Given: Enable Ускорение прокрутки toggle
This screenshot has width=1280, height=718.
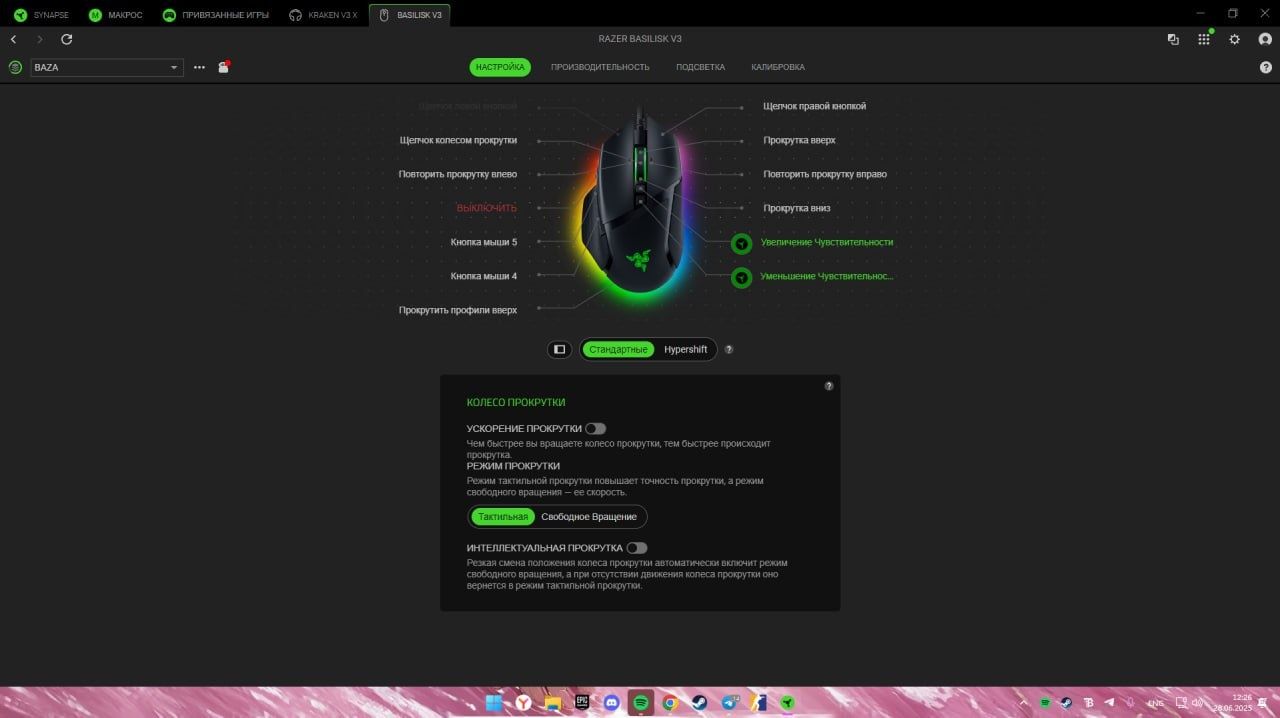Looking at the screenshot, I should click(x=596, y=429).
